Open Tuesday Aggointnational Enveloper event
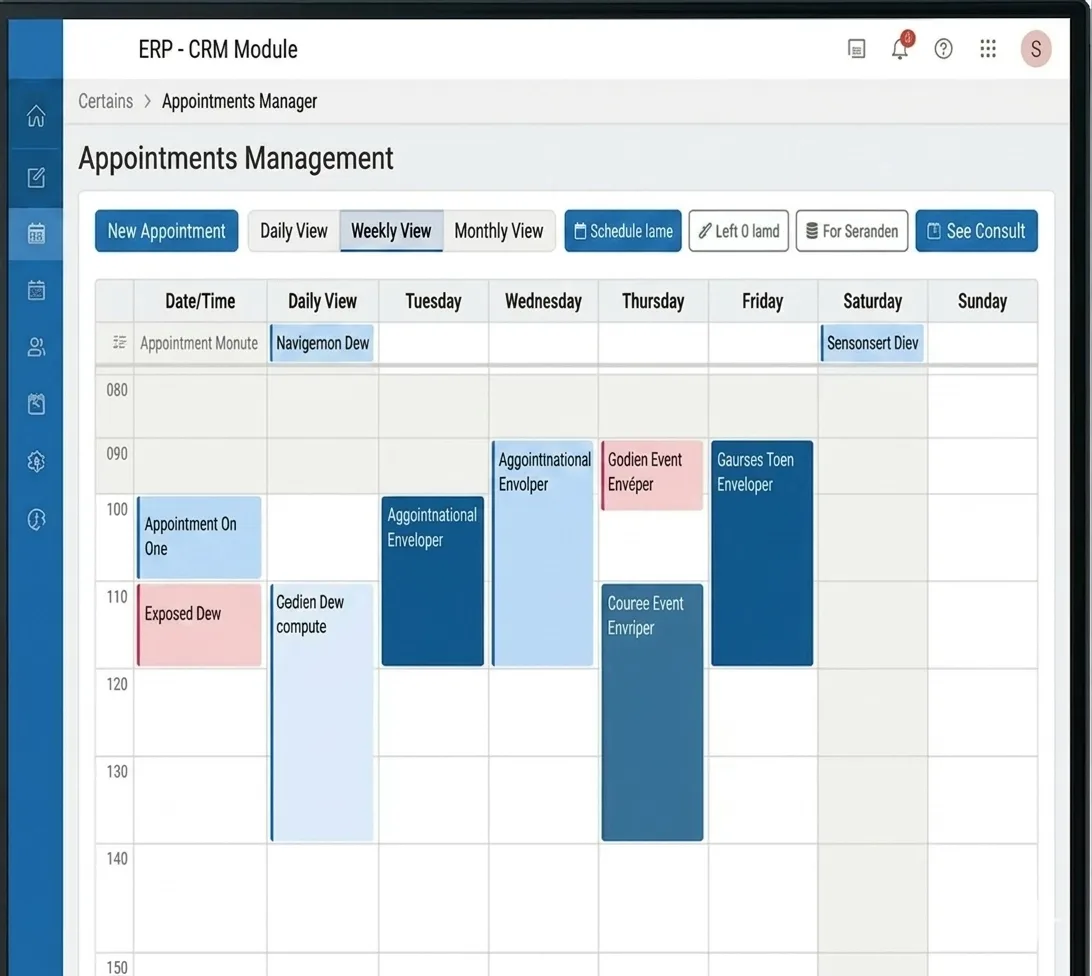 [x=432, y=581]
